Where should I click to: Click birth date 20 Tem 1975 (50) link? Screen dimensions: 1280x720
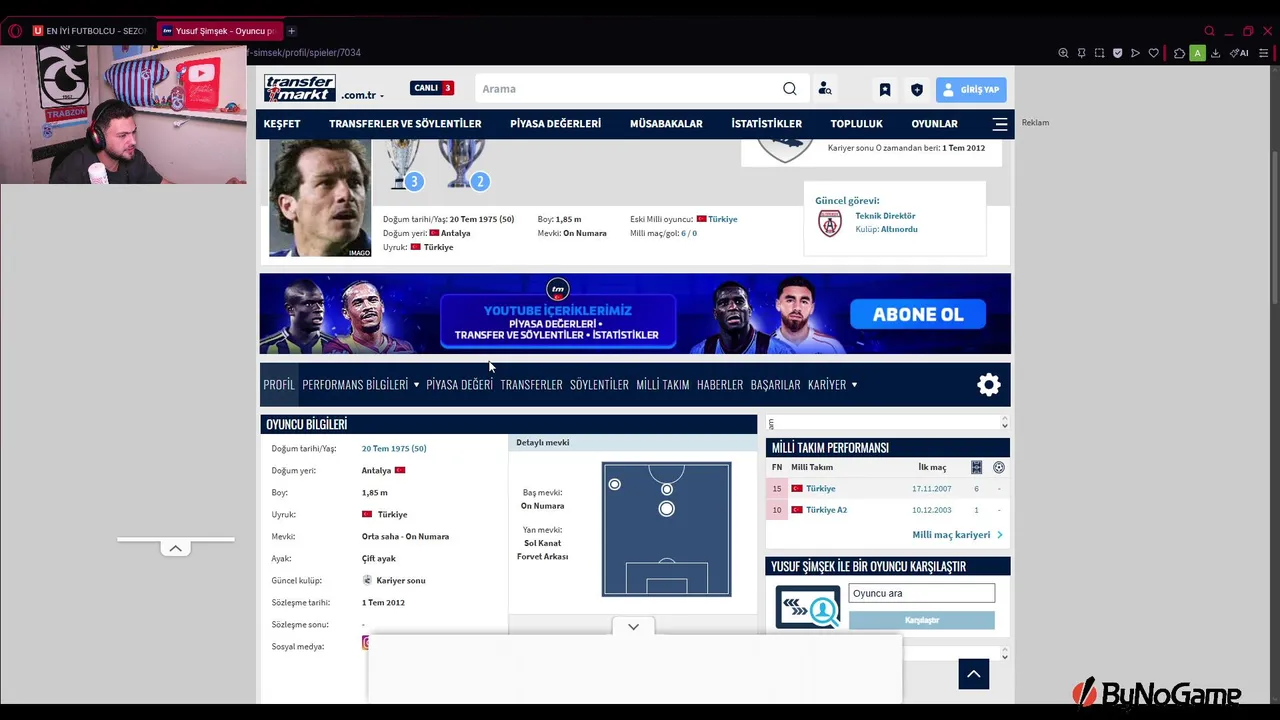394,449
